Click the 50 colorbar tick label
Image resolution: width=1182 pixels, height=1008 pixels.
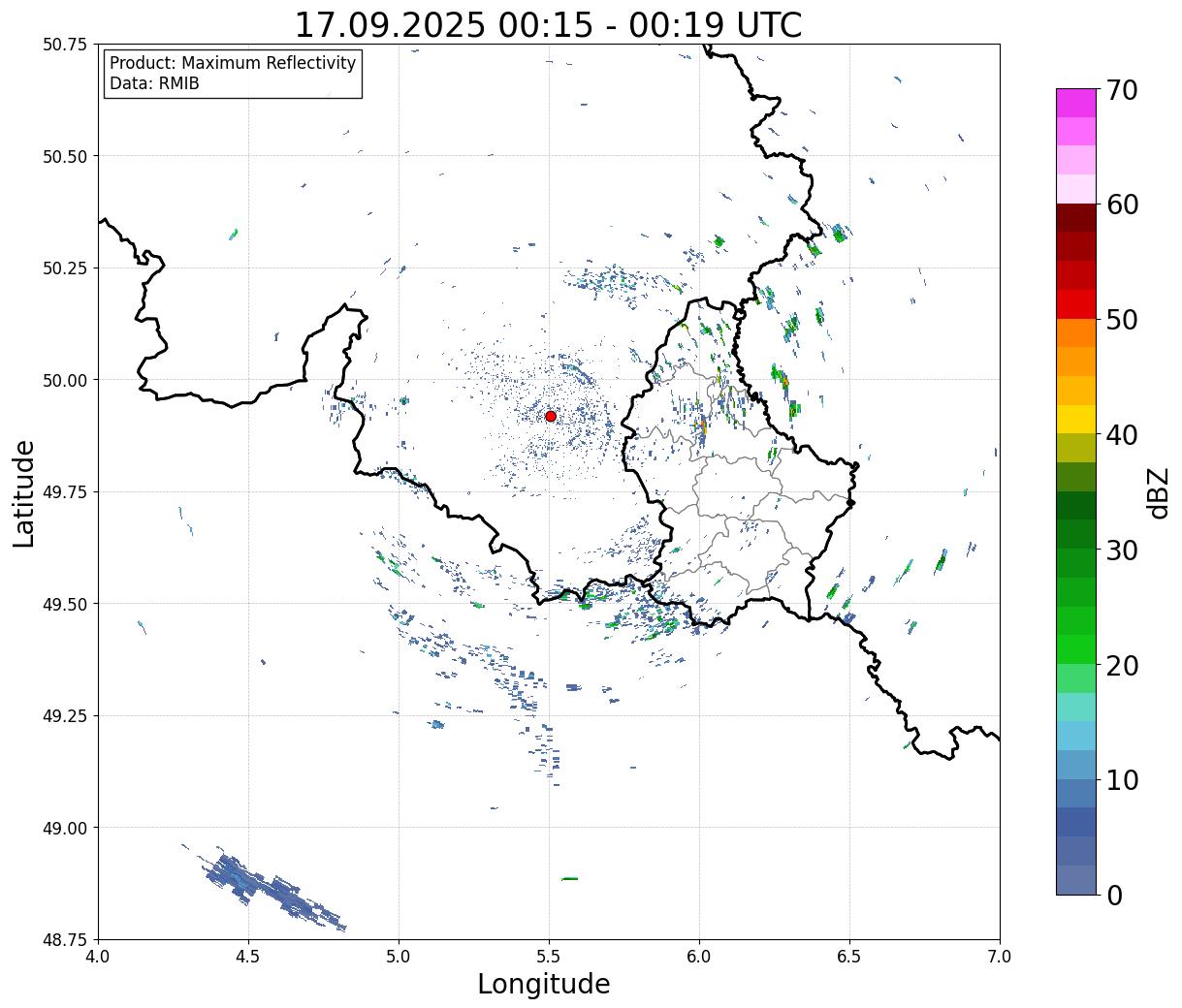1123,320
